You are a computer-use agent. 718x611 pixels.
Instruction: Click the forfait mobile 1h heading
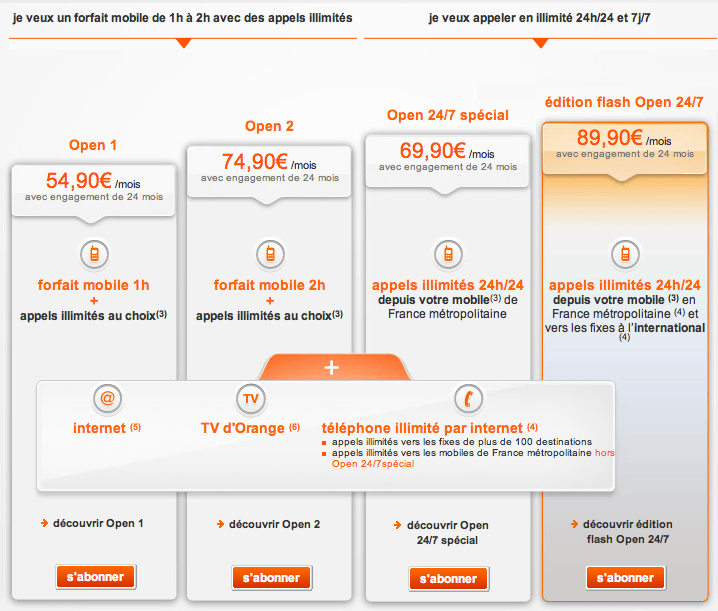[93, 285]
